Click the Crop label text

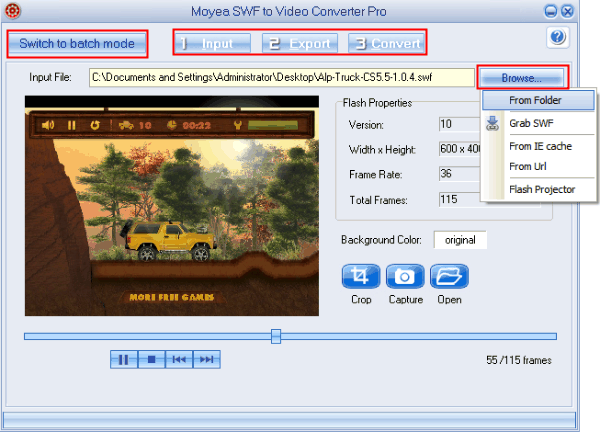[x=361, y=300]
